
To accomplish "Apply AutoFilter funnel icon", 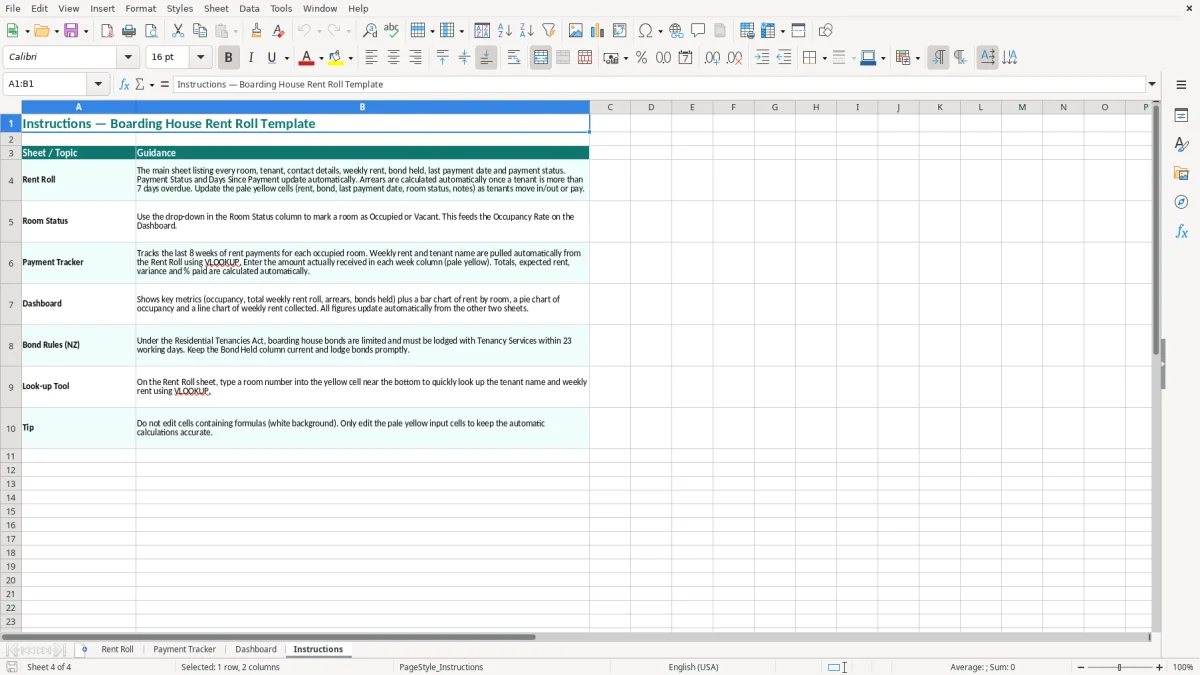I will (548, 31).
